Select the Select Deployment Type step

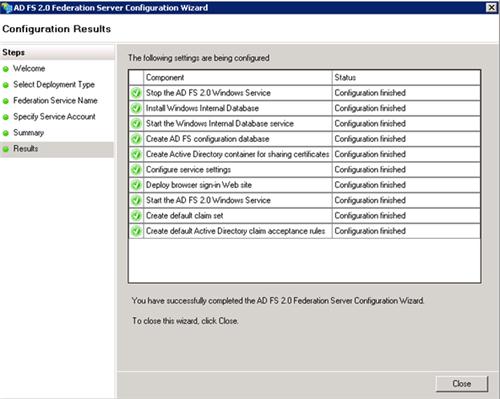[54, 85]
